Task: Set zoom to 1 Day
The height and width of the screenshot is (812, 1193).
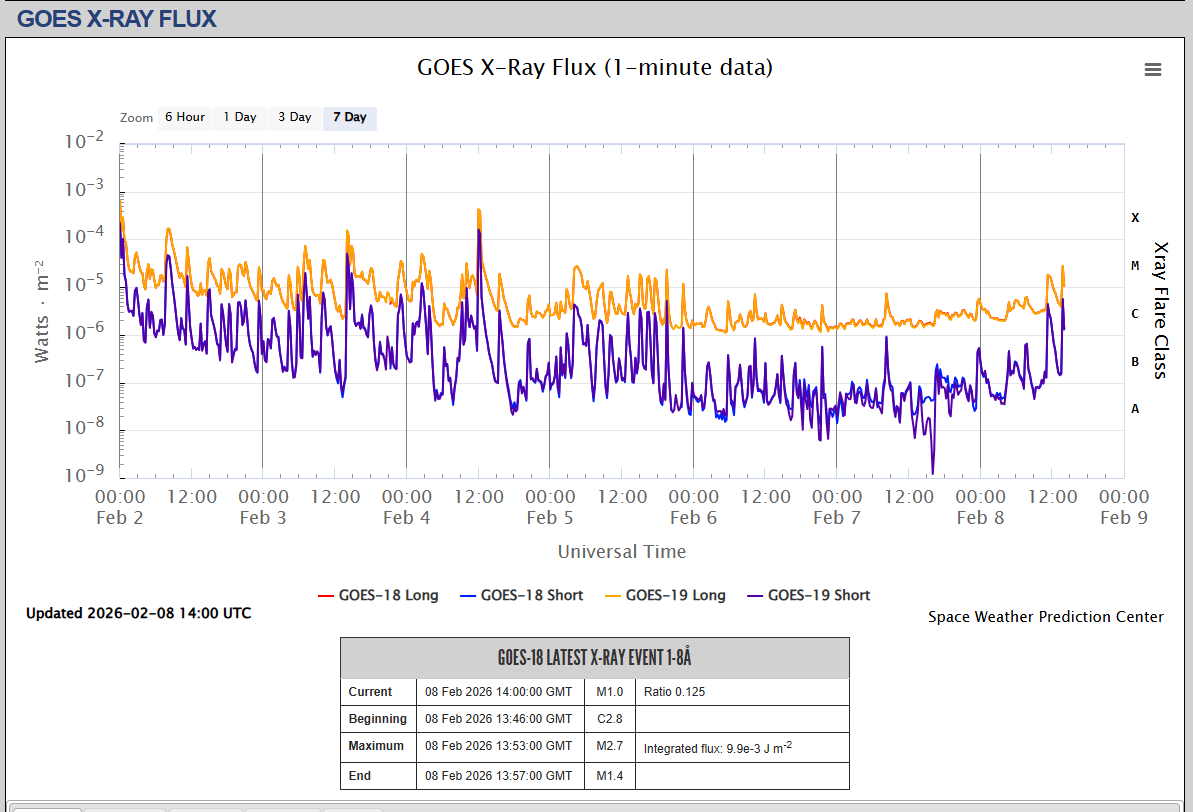Action: (240, 117)
